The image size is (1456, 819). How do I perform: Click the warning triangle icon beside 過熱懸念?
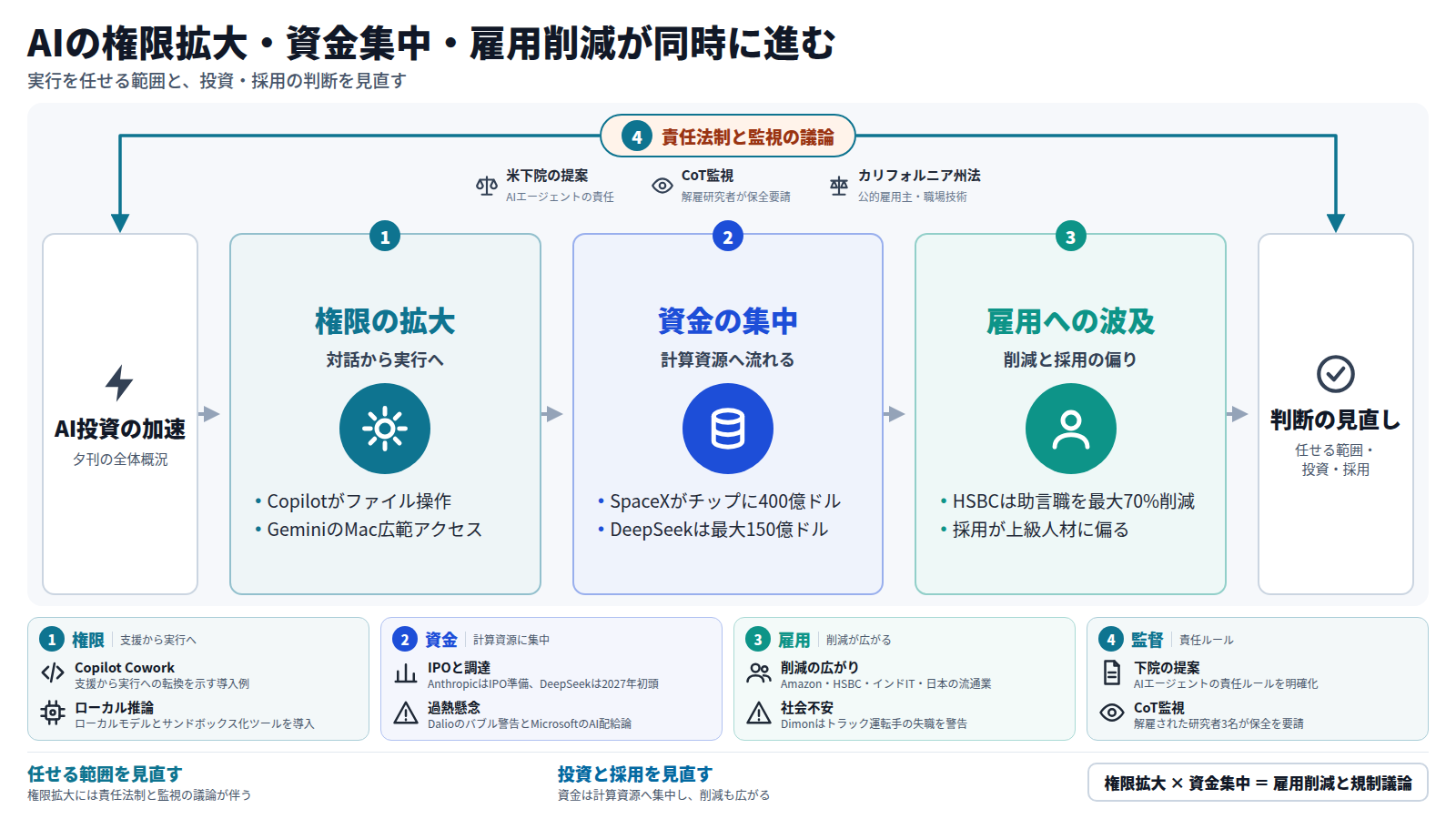point(406,713)
